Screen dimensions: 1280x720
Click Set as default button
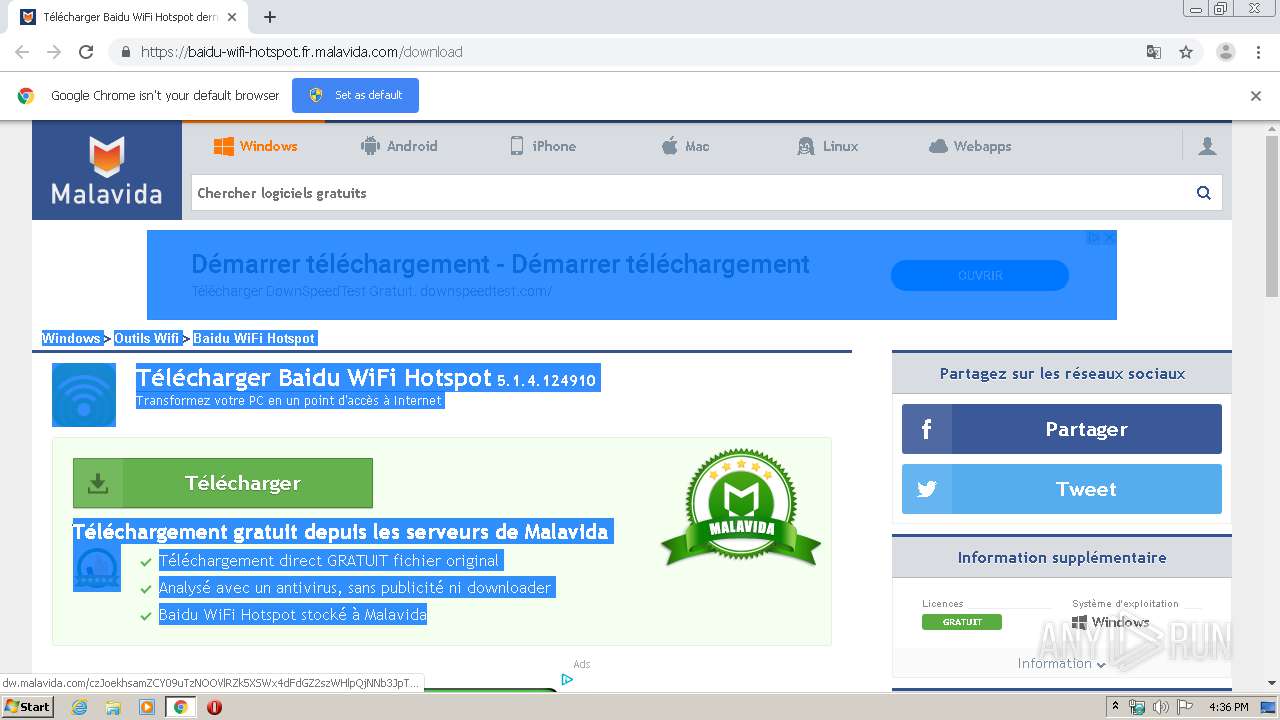tap(355, 95)
